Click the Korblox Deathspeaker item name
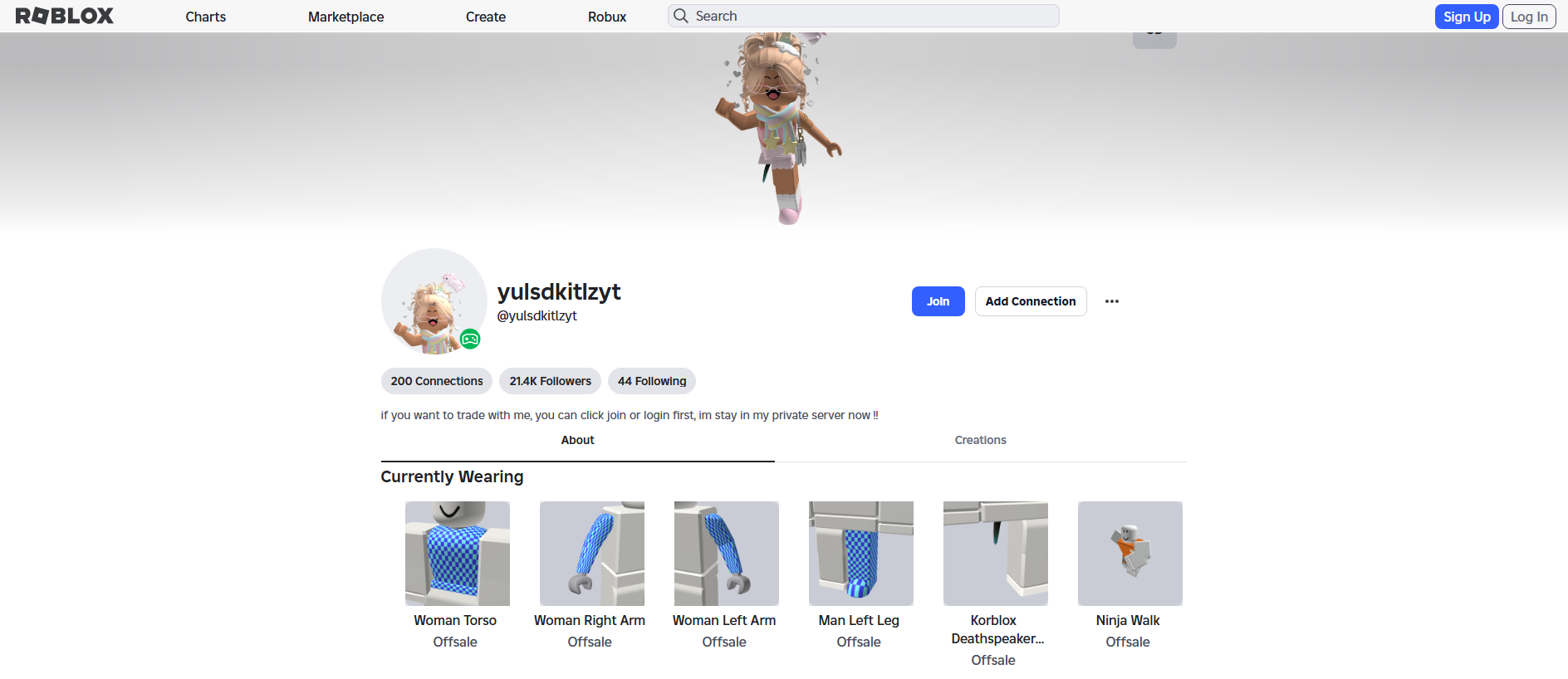The width and height of the screenshot is (1568, 679). click(997, 630)
